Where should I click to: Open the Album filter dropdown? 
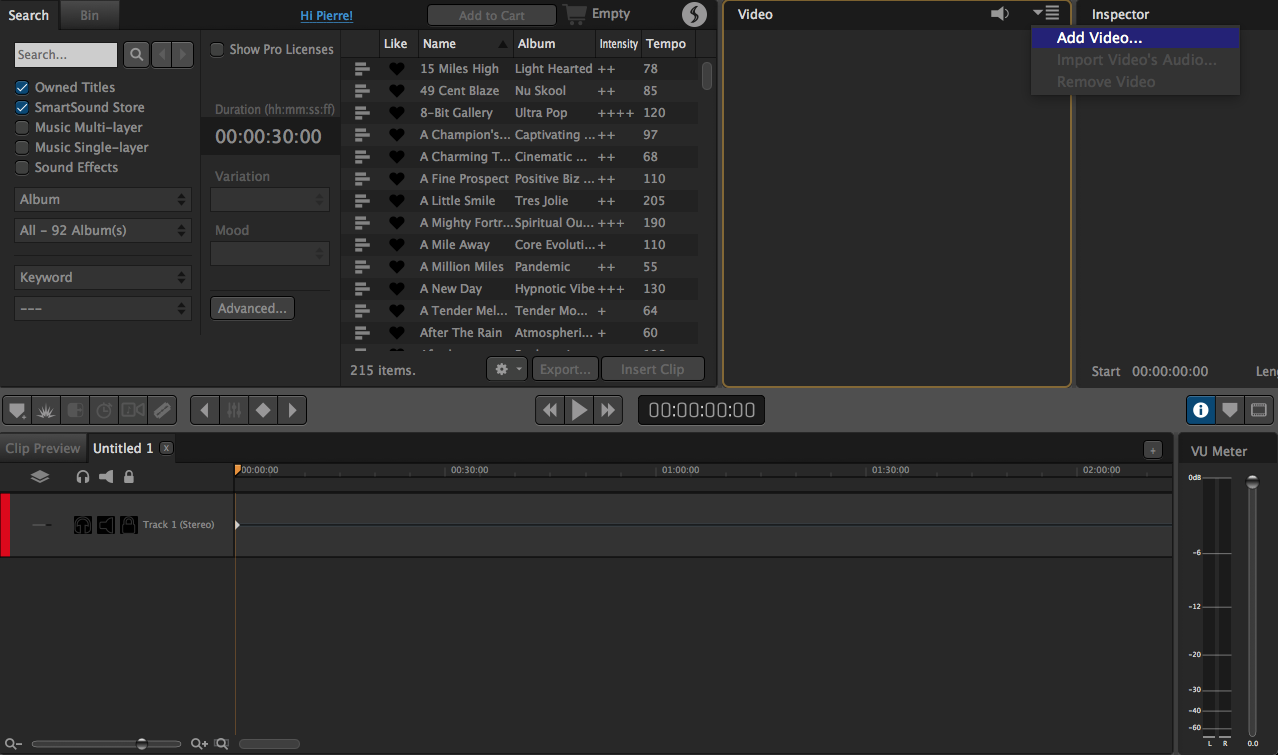click(x=103, y=199)
